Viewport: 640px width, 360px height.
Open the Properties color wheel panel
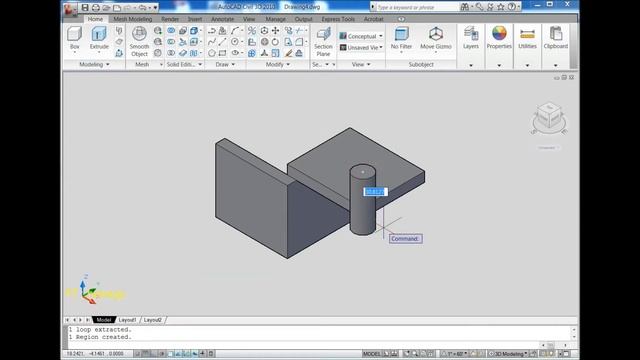[499, 39]
